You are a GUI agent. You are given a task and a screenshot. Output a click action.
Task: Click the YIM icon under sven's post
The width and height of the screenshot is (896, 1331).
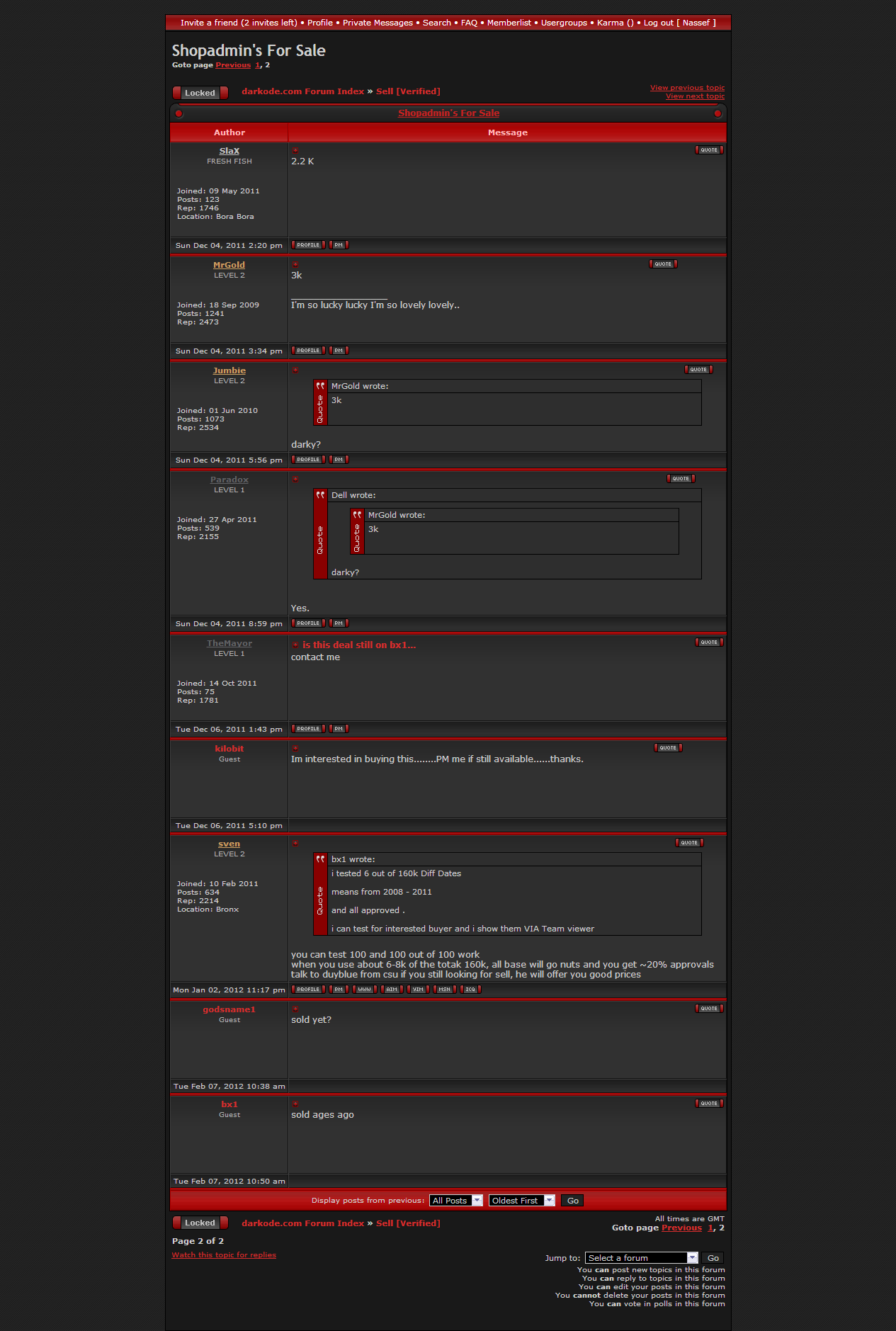point(418,990)
